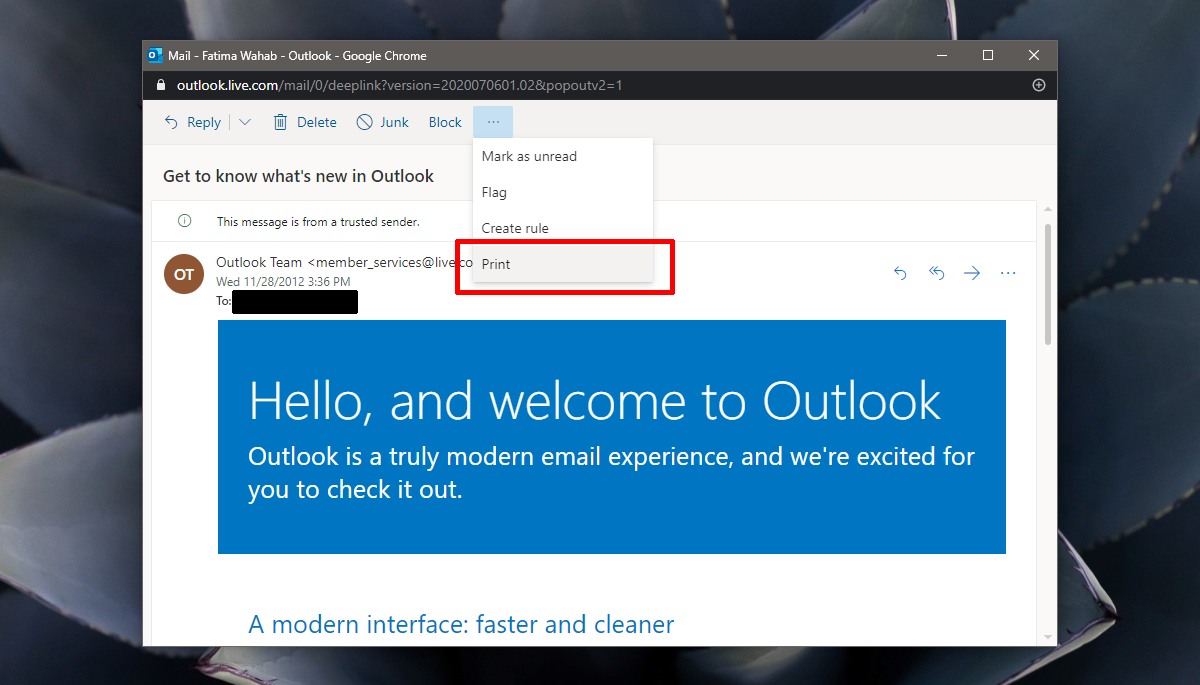Forward the email using the arrow icon
Image resolution: width=1200 pixels, height=685 pixels.
click(x=972, y=272)
